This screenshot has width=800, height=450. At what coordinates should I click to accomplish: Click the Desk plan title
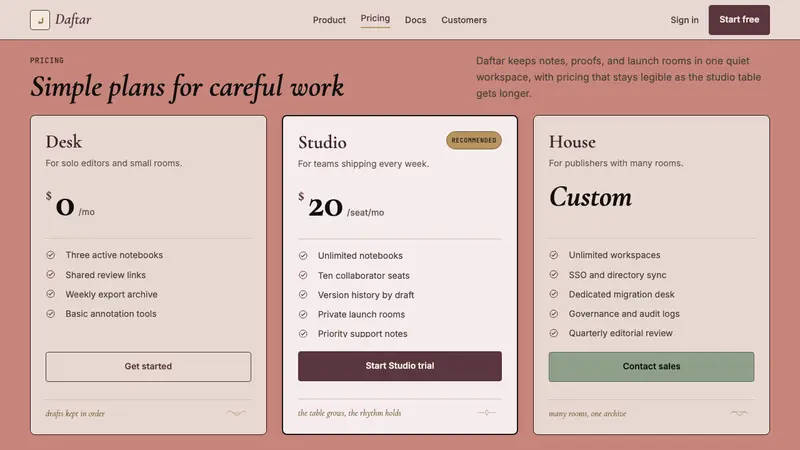(63, 141)
